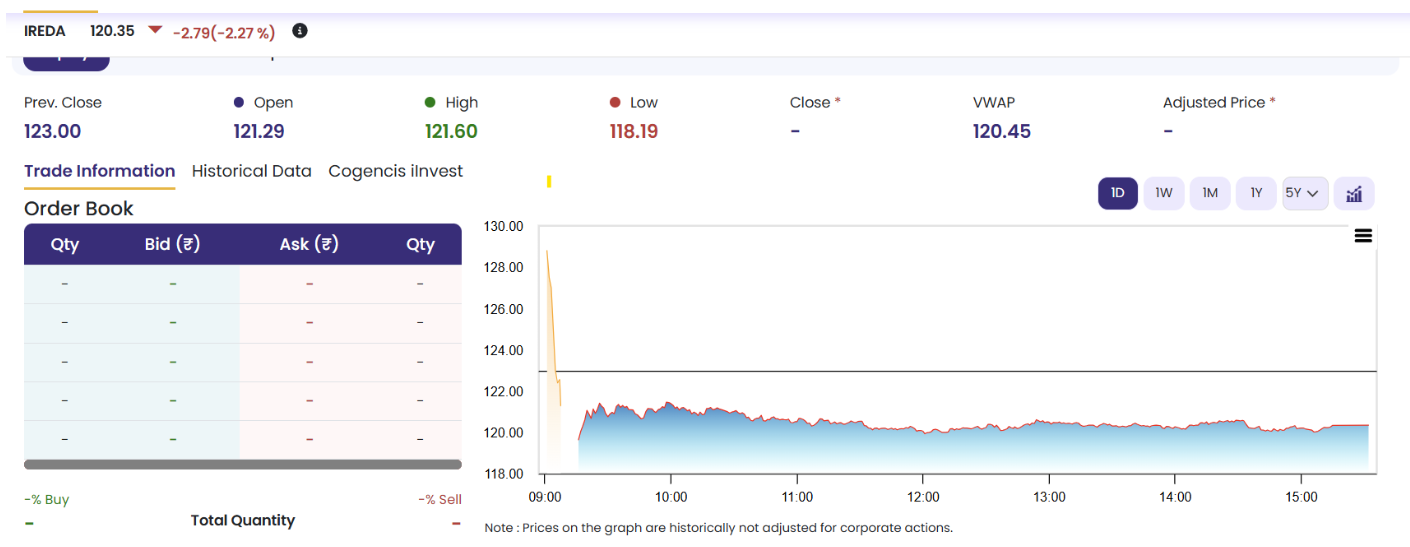1410x547 pixels.
Task: Switch chart to 1W range
Action: click(x=1164, y=193)
